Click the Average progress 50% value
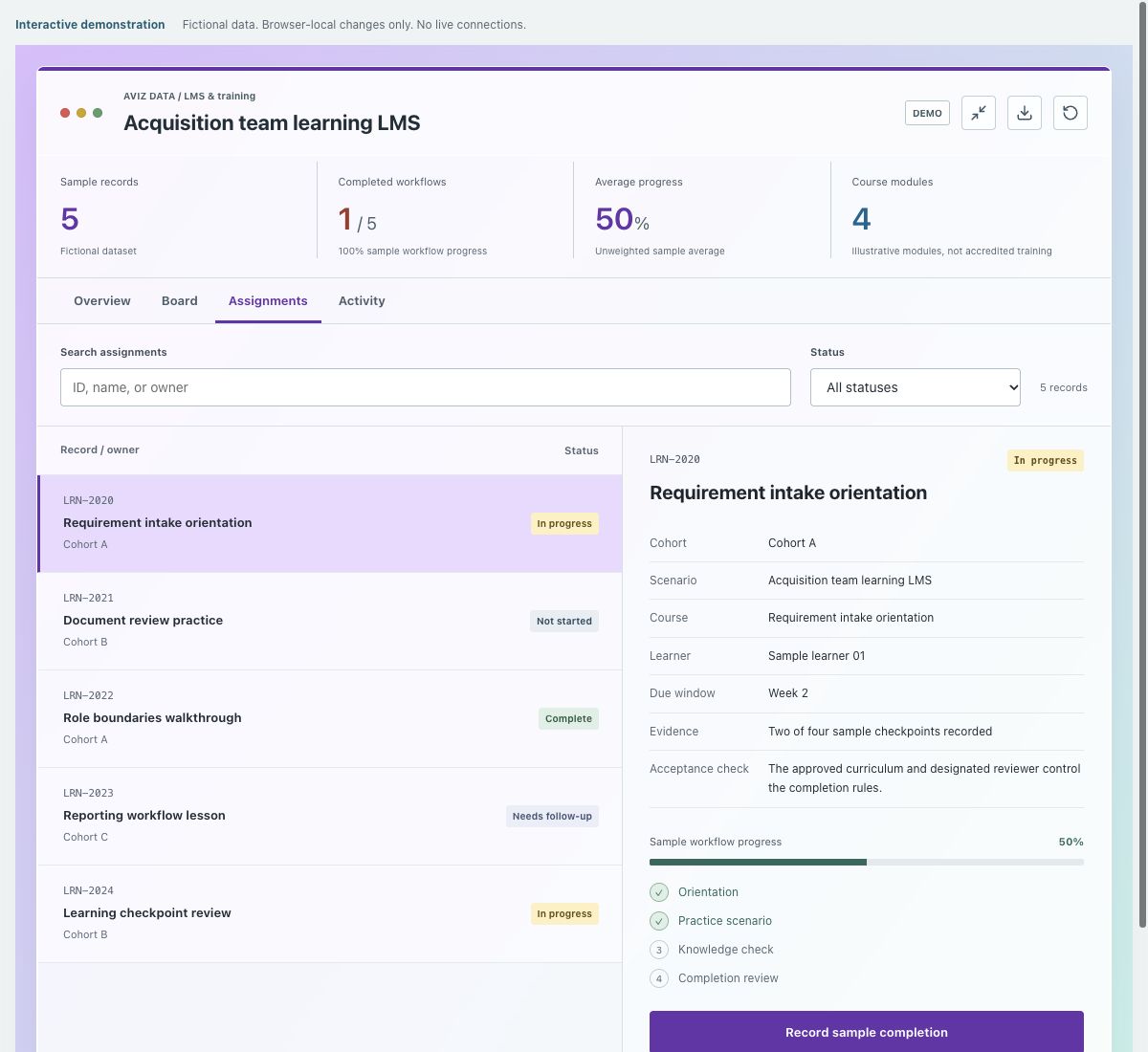Viewport: 1148px width, 1052px height. (622, 219)
